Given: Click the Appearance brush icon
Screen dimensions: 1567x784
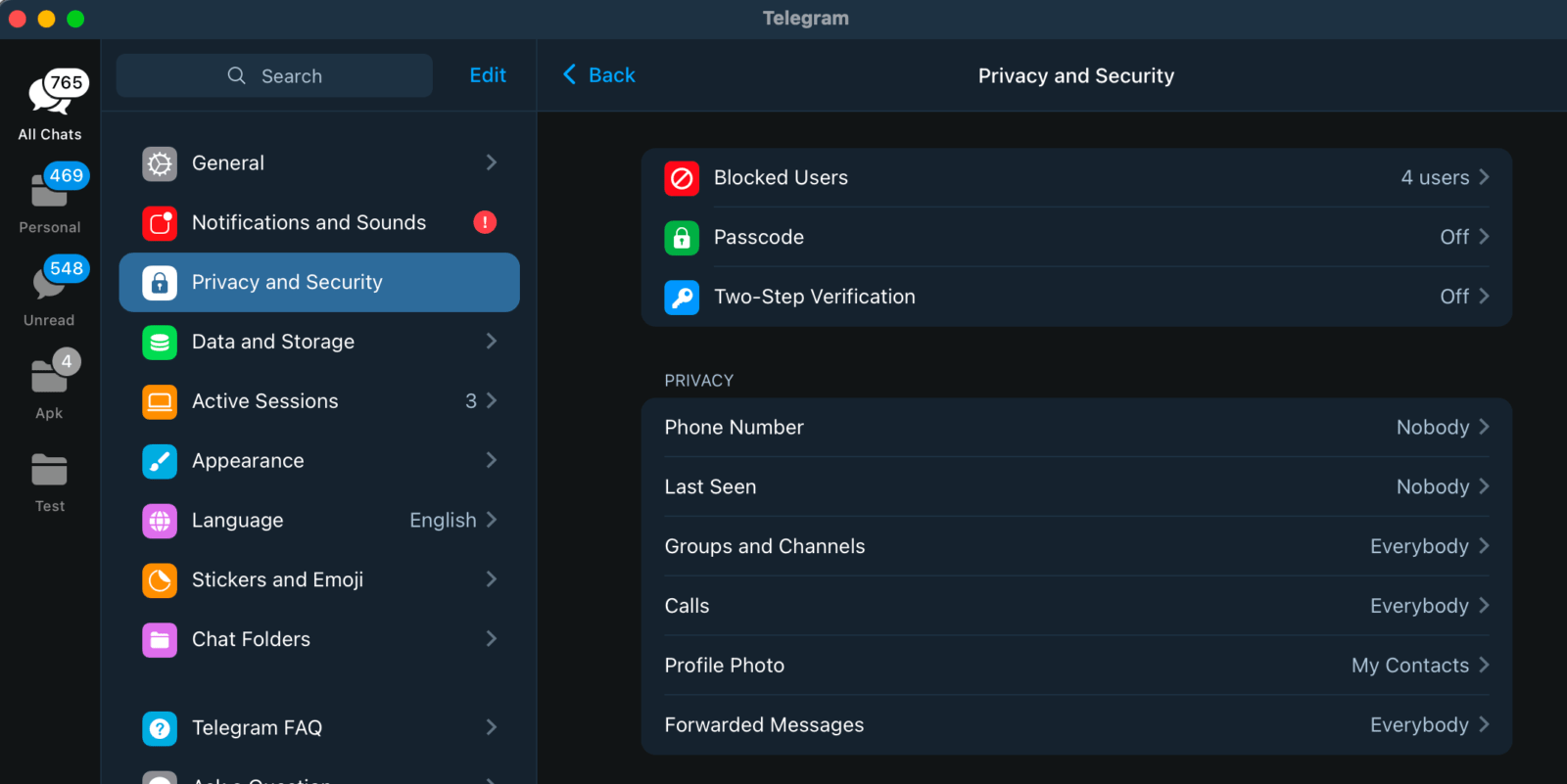Looking at the screenshot, I should (160, 461).
